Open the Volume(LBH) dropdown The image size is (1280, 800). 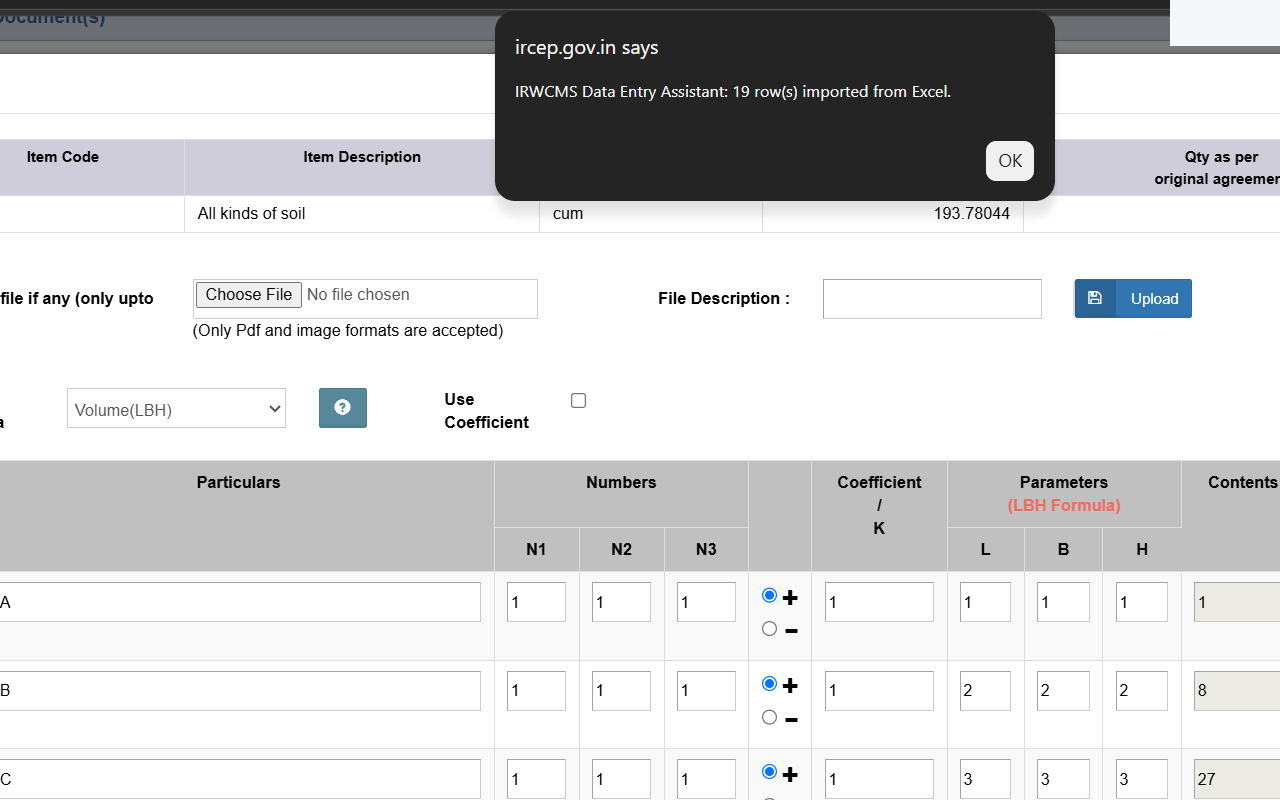pos(176,409)
